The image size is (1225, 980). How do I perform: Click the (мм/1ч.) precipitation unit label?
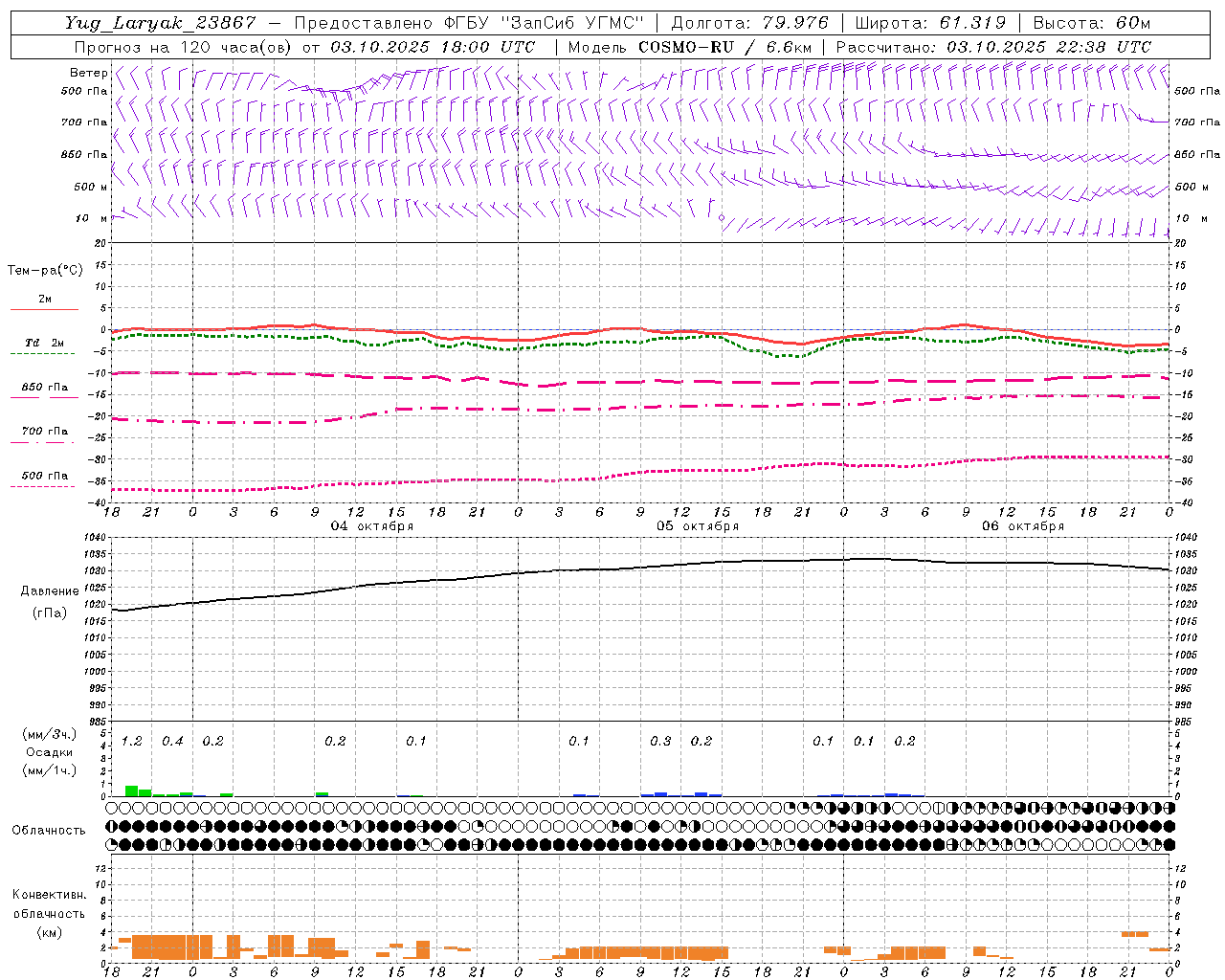pos(50,770)
